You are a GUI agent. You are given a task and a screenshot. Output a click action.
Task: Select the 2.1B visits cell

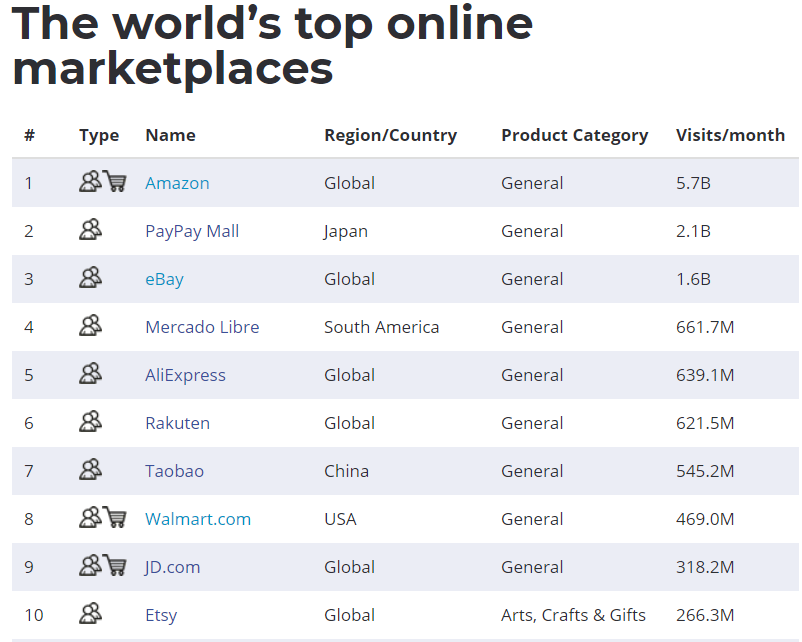[693, 231]
